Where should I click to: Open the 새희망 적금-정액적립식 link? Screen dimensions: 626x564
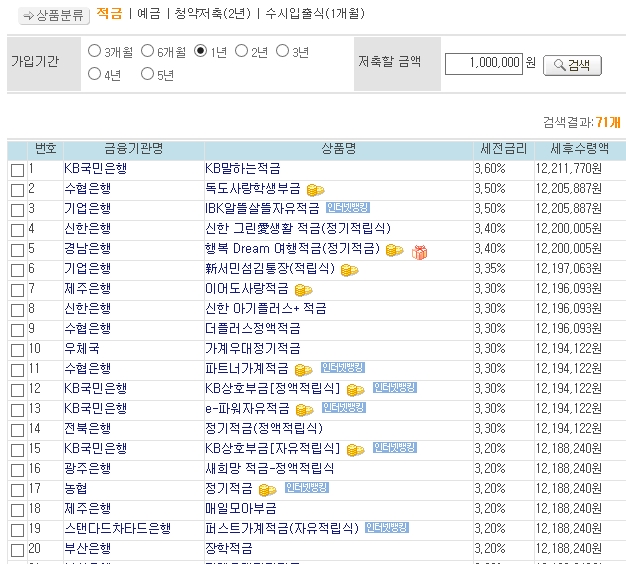269,468
